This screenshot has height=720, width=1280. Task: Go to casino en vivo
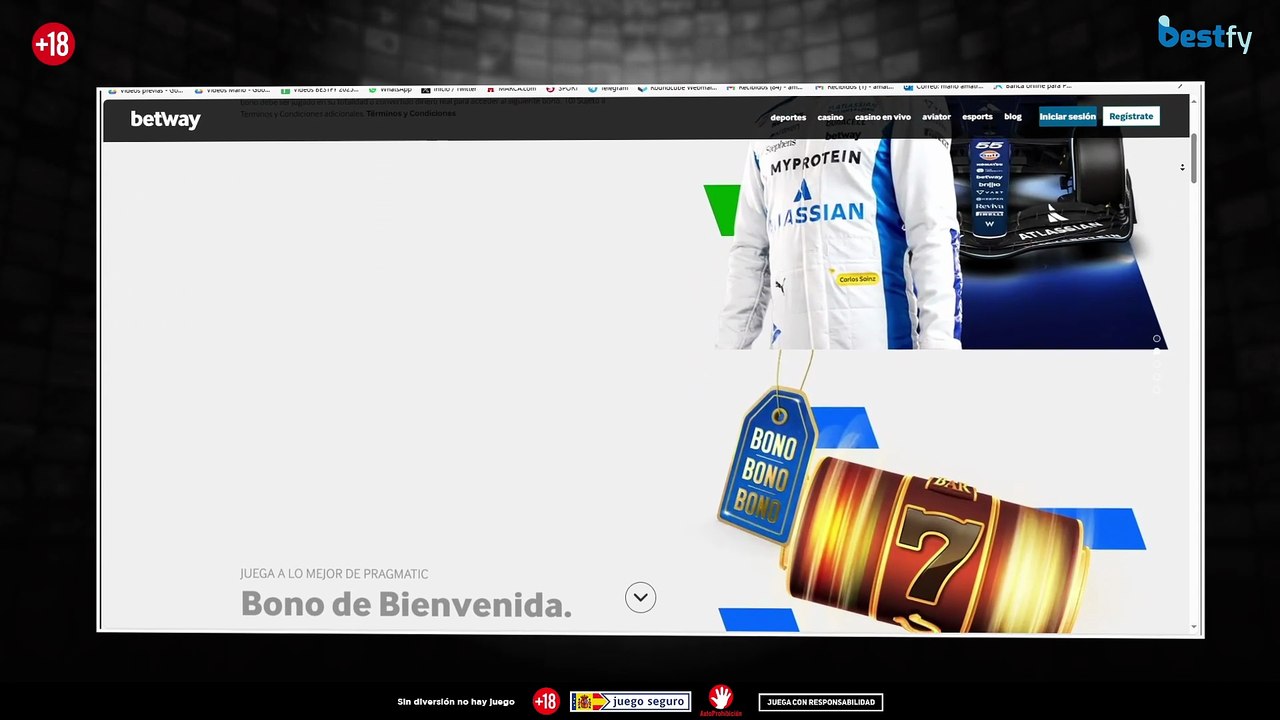882,117
